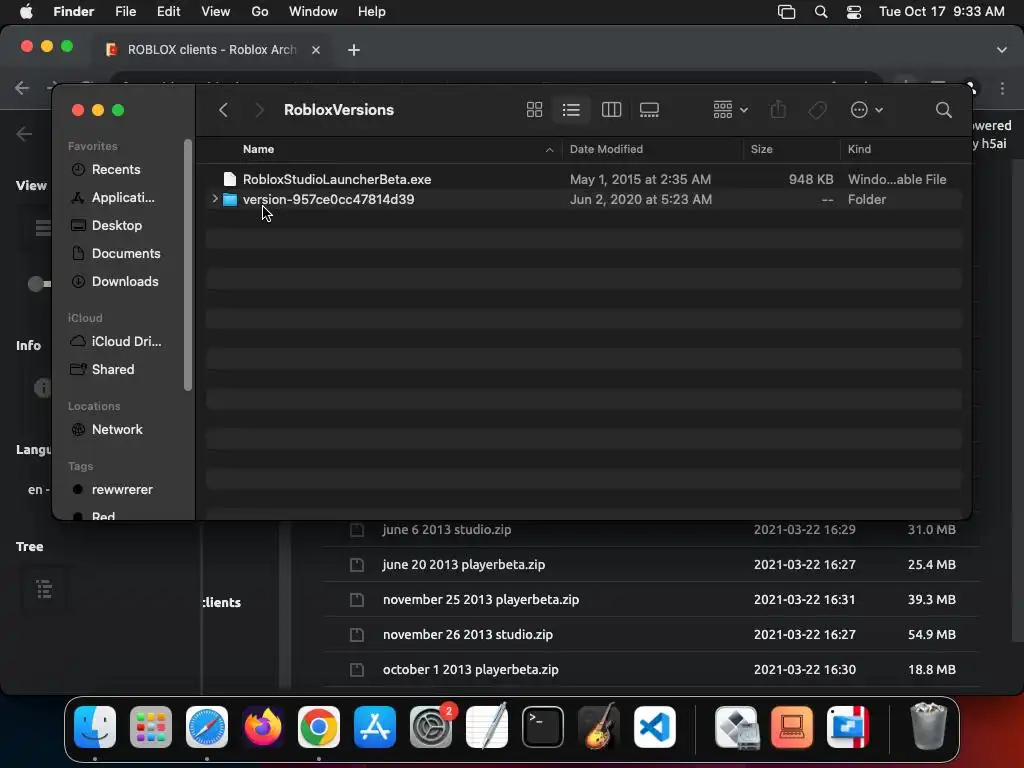Sort by Size column header
The image size is (1024, 768).
tap(761, 149)
